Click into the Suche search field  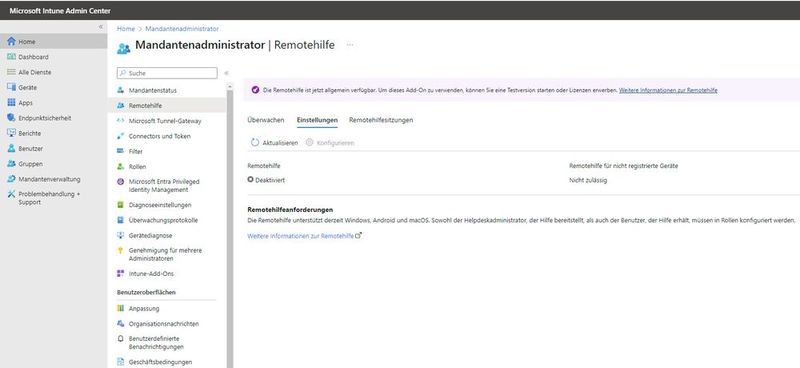pos(167,73)
